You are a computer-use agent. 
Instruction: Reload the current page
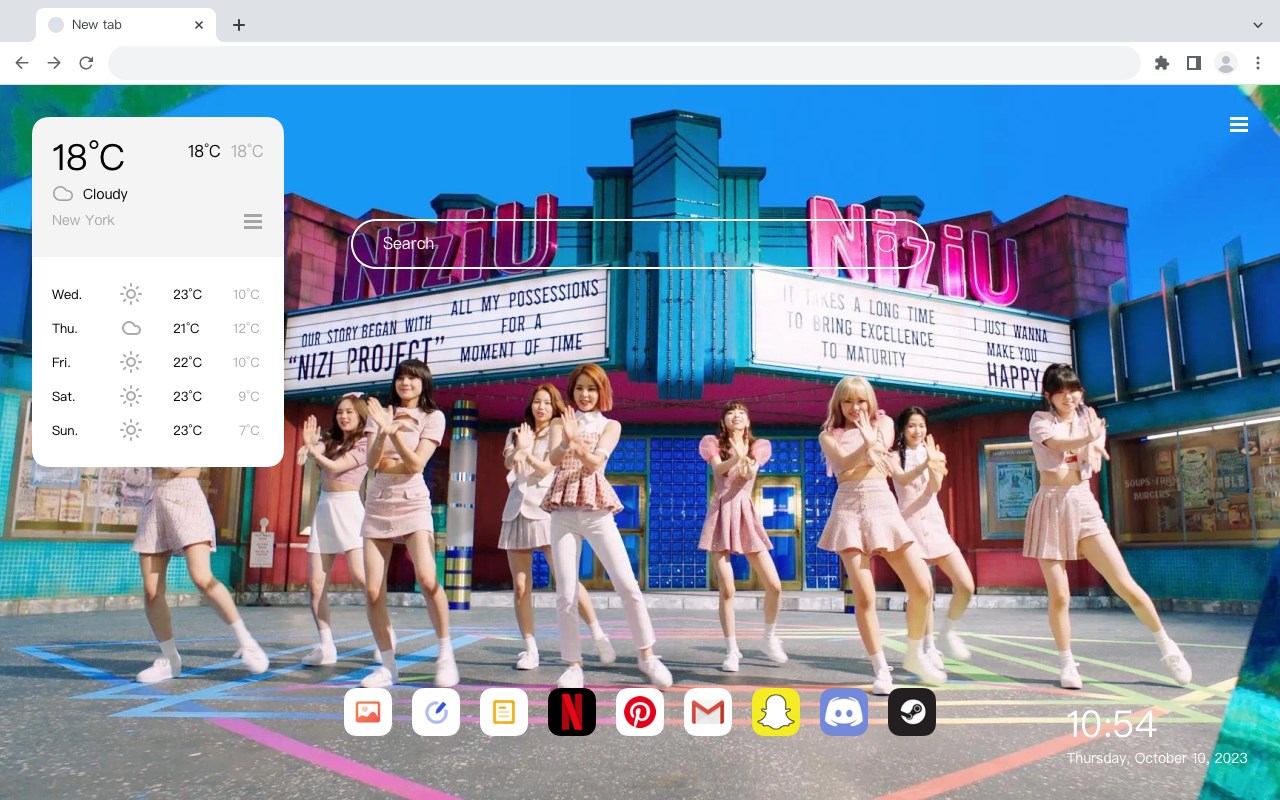86,63
